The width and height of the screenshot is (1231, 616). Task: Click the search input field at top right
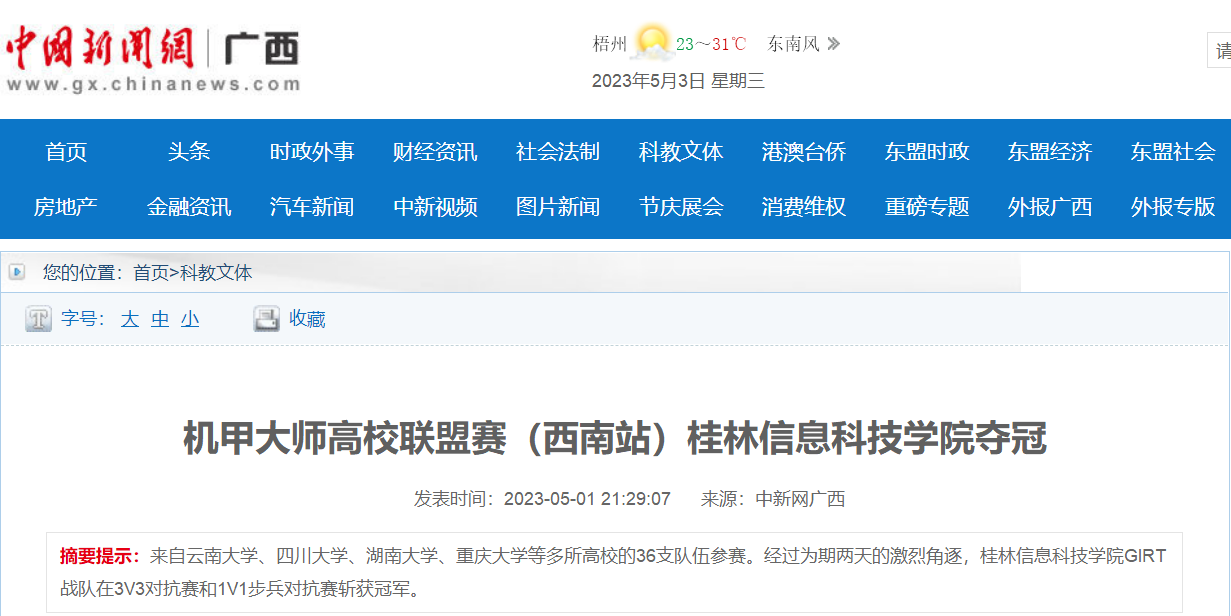coord(1220,50)
